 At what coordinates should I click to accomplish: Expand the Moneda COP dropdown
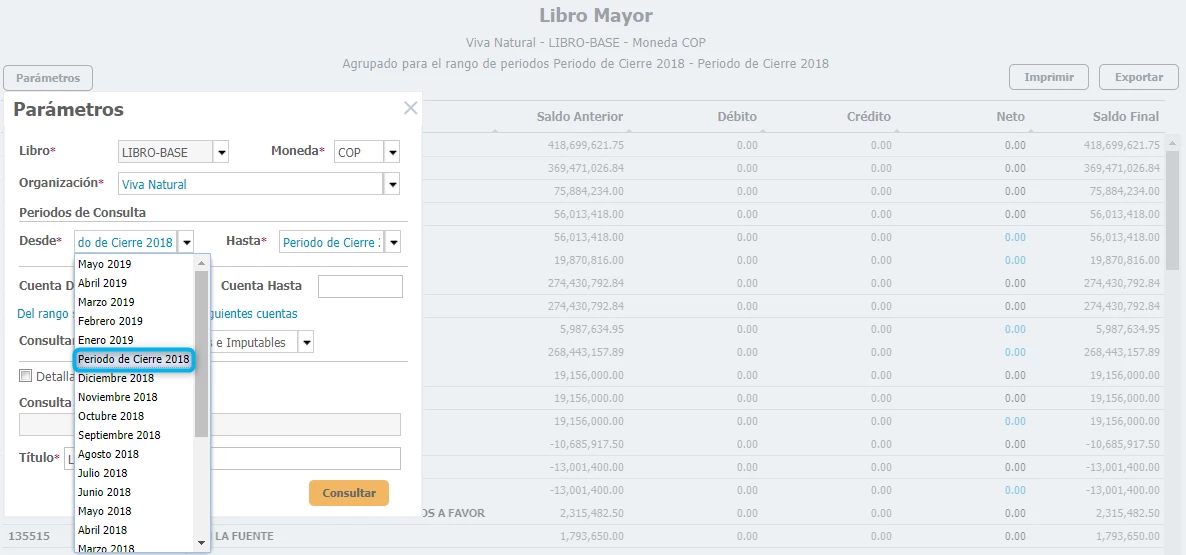click(392, 152)
